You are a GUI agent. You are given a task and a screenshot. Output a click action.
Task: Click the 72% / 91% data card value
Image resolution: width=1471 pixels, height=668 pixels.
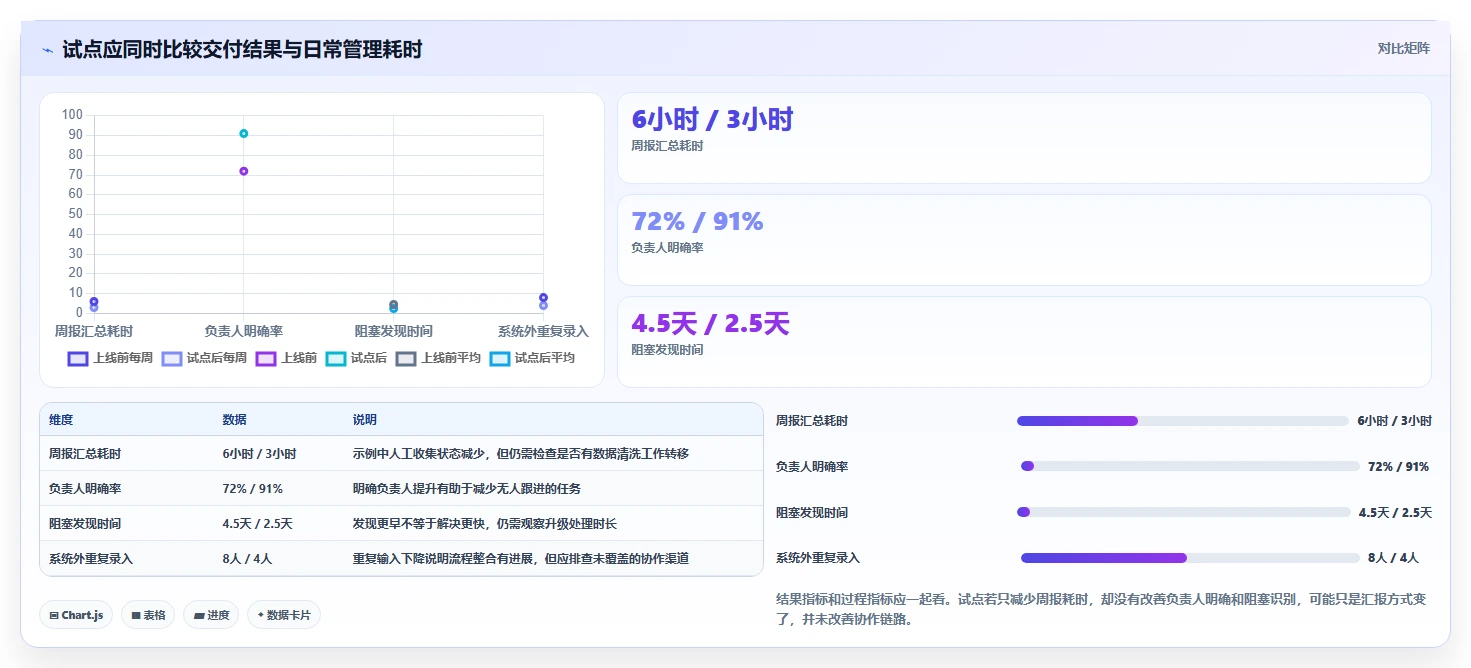tap(697, 222)
